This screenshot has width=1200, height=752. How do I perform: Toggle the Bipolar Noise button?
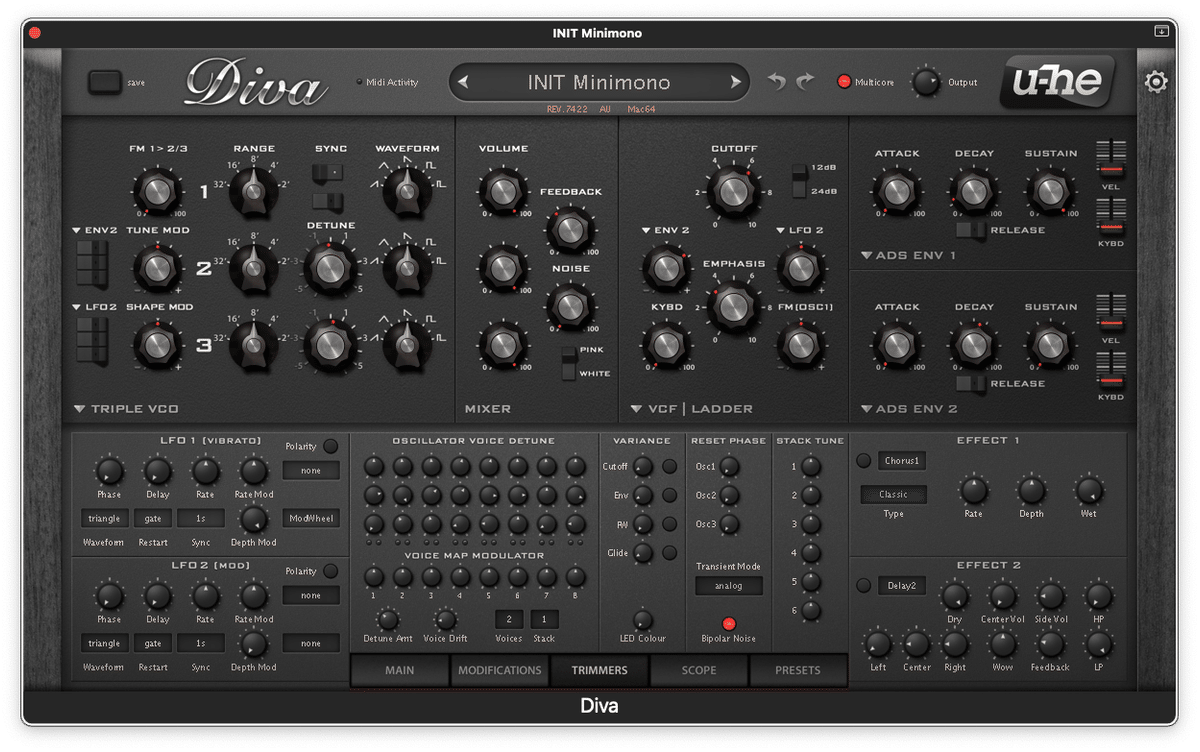pos(728,623)
